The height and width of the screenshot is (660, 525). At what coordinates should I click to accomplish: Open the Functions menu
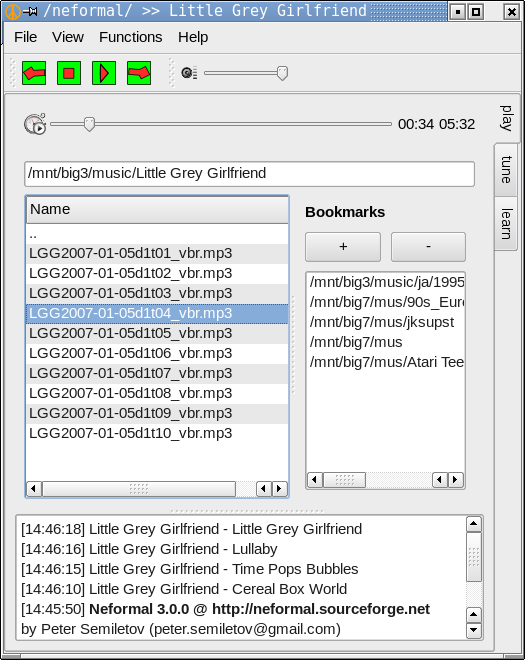131,37
